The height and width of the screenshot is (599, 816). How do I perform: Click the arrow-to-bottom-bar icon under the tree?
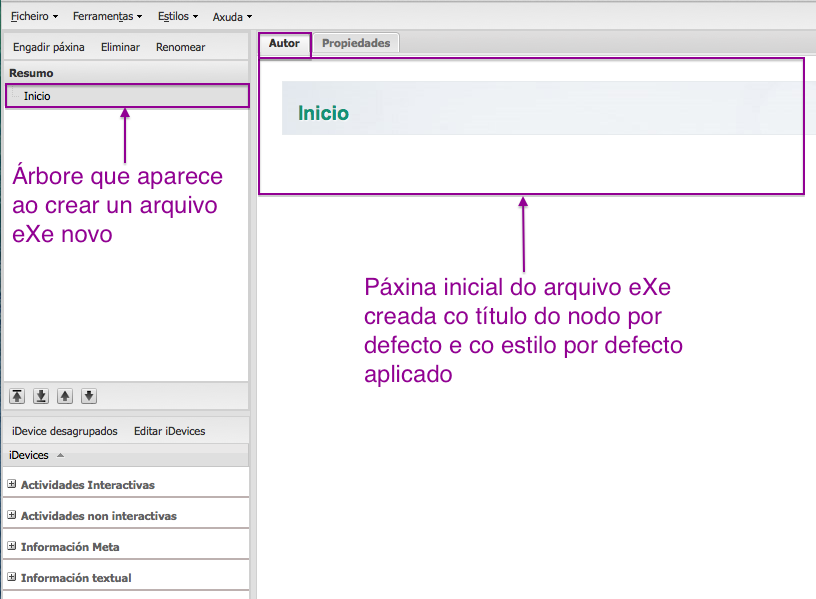pos(41,396)
